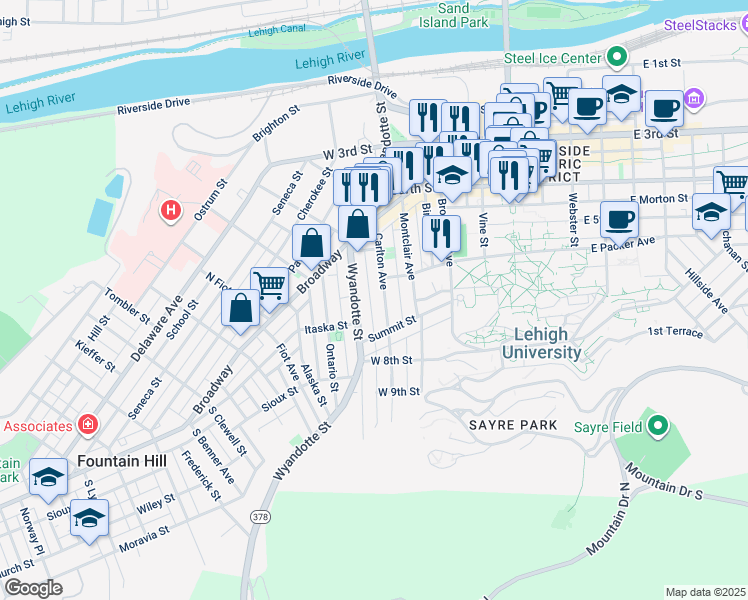Select the Webster St label
This screenshot has width=748, height=600.
573,219
